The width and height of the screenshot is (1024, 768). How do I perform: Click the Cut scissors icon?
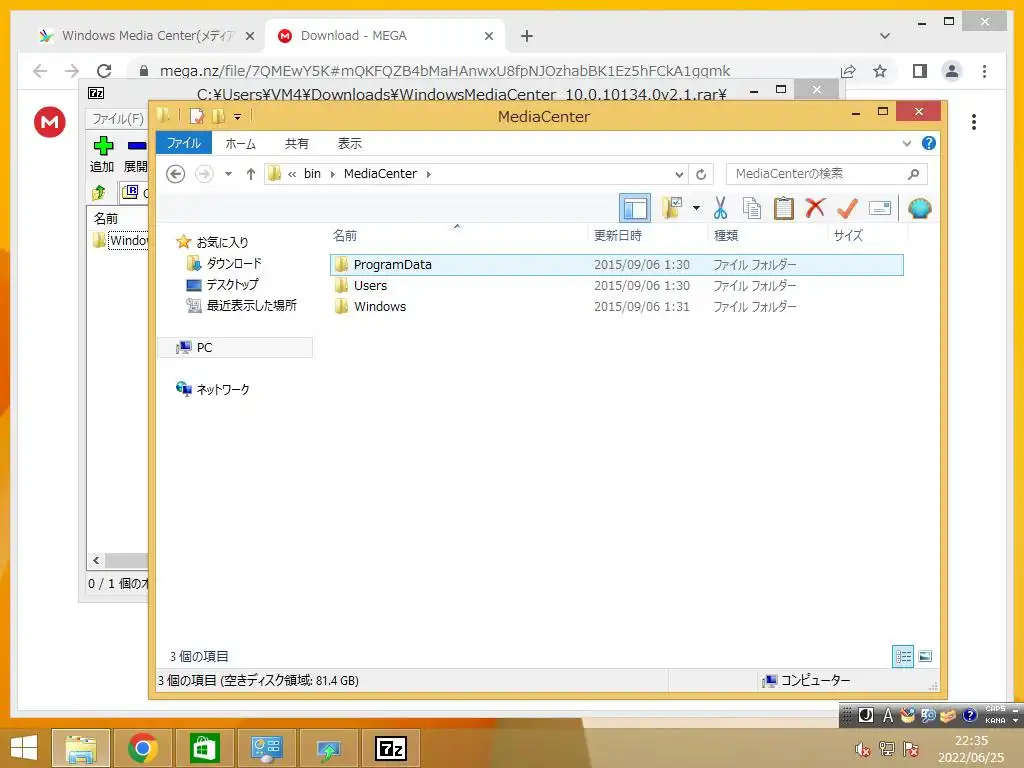[720, 208]
